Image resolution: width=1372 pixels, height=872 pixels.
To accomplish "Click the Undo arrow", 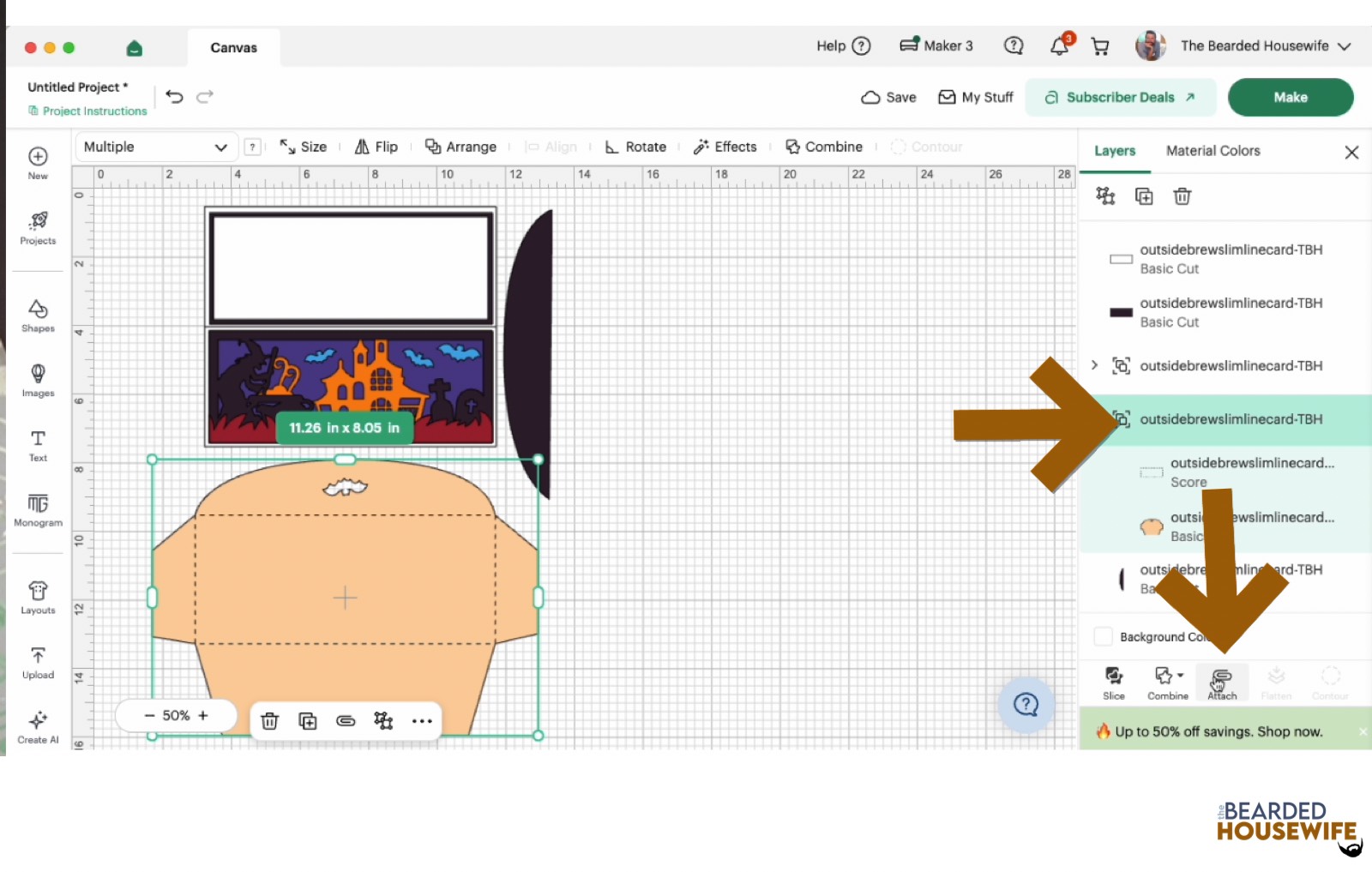I will 175,97.
